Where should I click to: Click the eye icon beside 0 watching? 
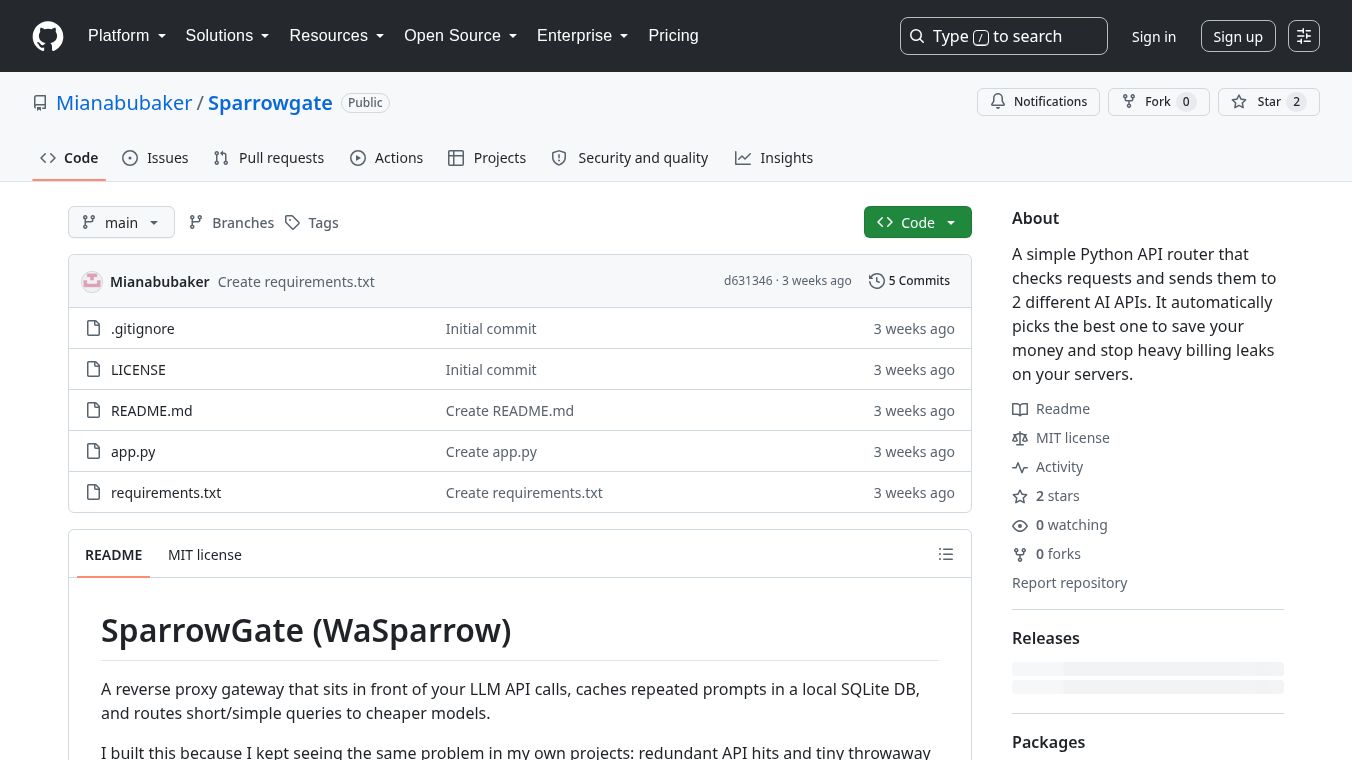coord(1020,525)
